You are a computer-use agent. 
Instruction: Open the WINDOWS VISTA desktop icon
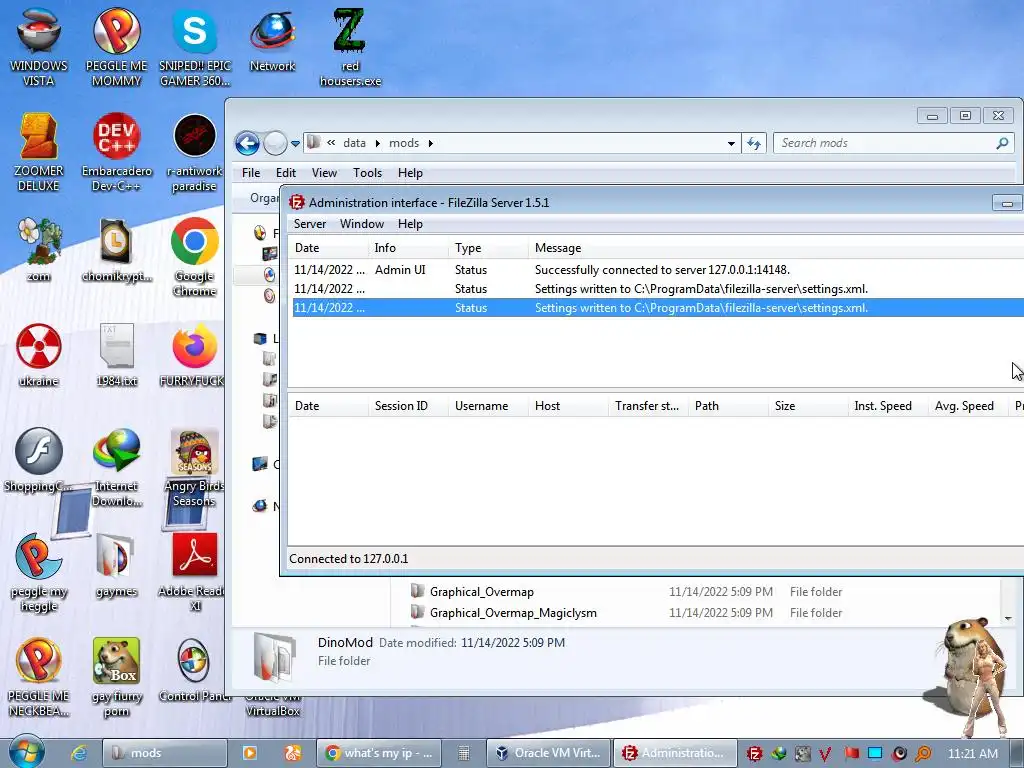click(x=39, y=47)
